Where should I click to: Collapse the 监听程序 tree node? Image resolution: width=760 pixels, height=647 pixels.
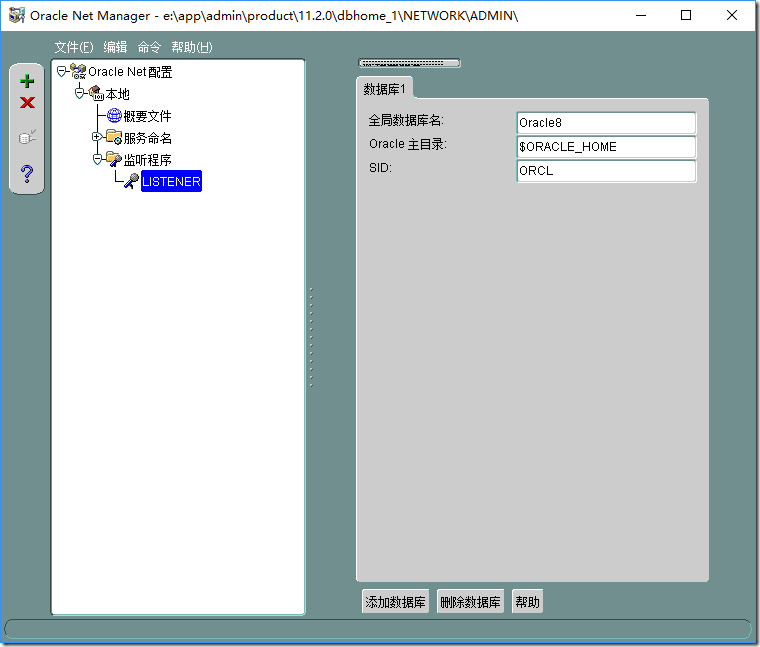pyautogui.click(x=97, y=159)
